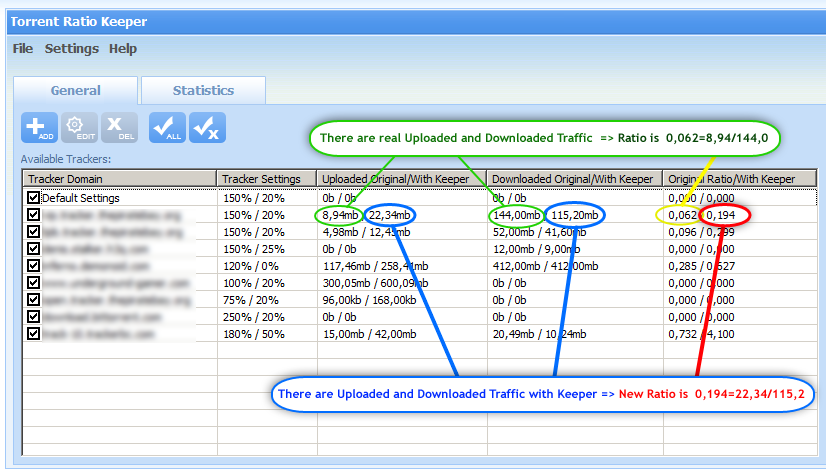Open the File menu
The height and width of the screenshot is (474, 826).
[x=23, y=48]
